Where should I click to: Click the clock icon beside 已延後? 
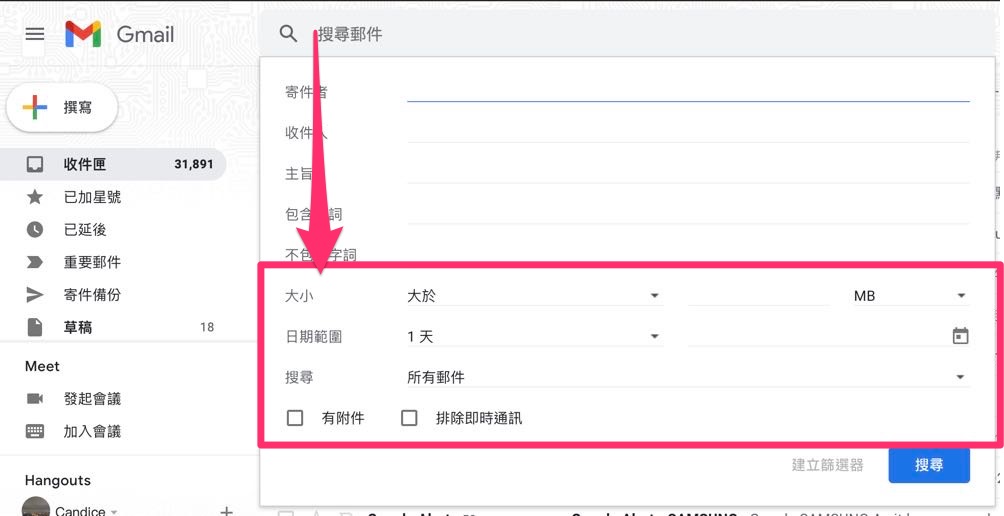(x=35, y=230)
